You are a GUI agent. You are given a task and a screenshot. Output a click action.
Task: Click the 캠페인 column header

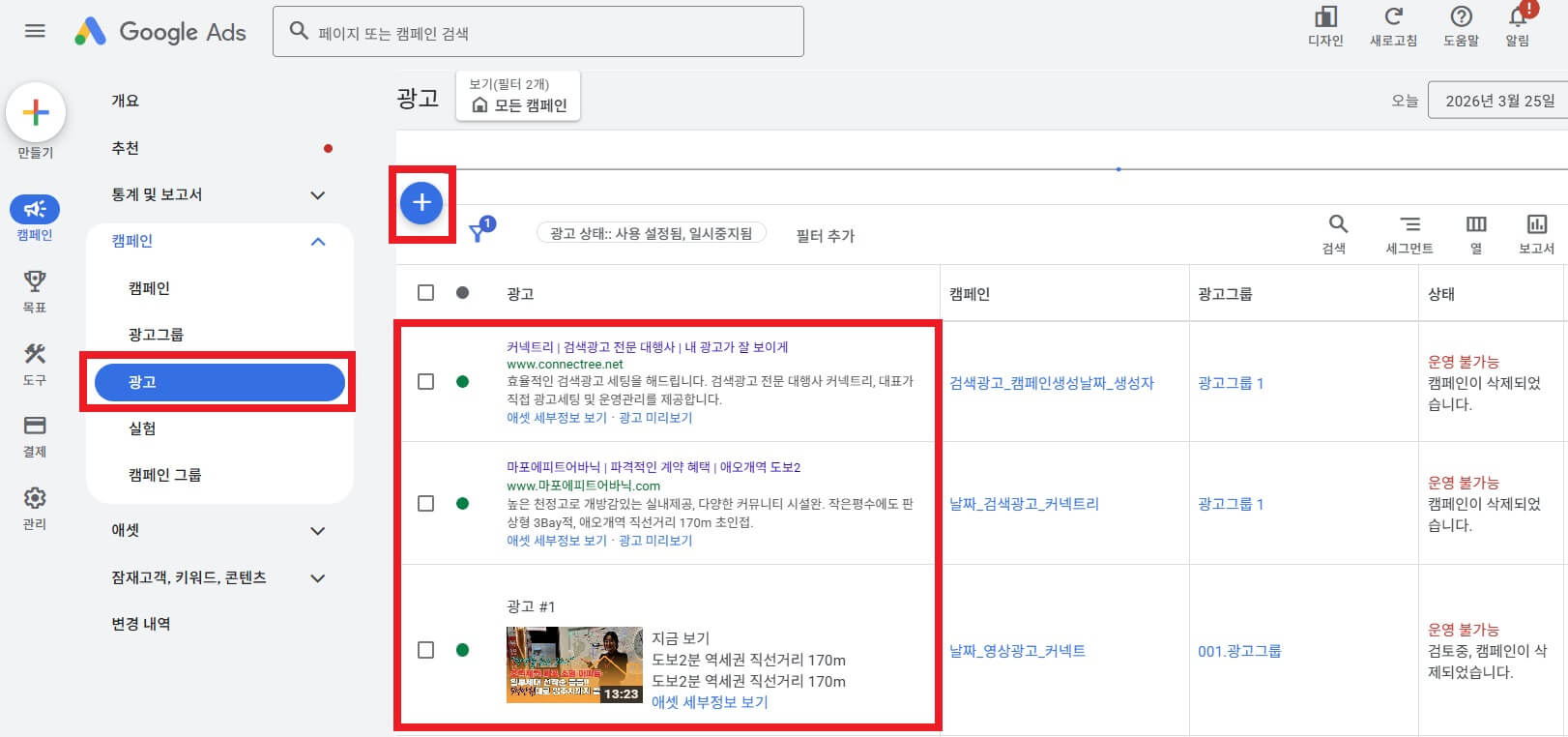pyautogui.click(x=970, y=293)
